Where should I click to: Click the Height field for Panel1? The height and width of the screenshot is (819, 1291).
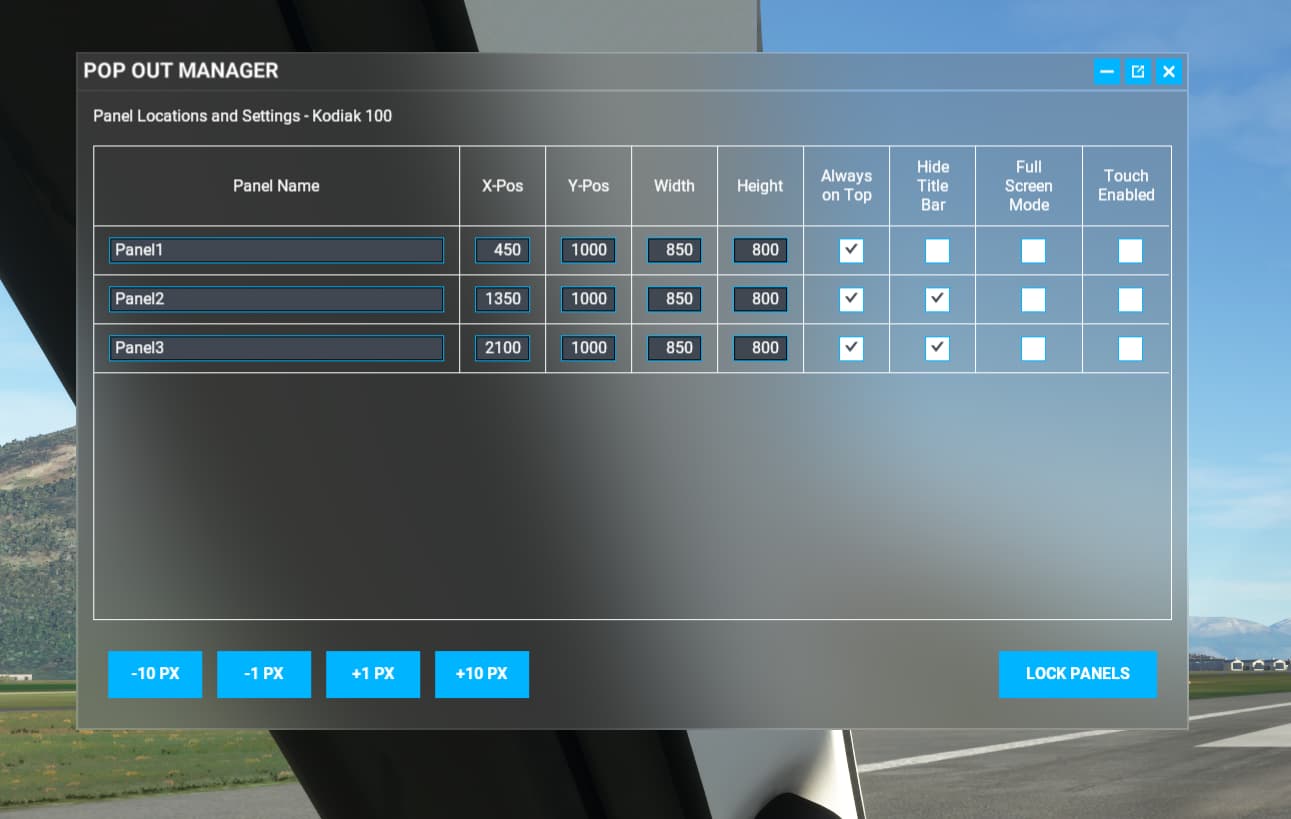coord(760,250)
